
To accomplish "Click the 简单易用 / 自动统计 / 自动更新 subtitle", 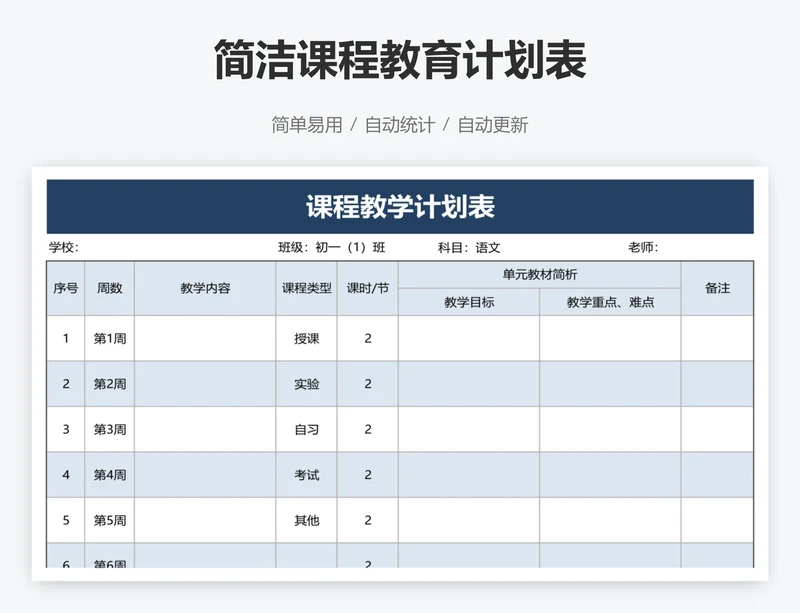I will pyautogui.click(x=400, y=125).
